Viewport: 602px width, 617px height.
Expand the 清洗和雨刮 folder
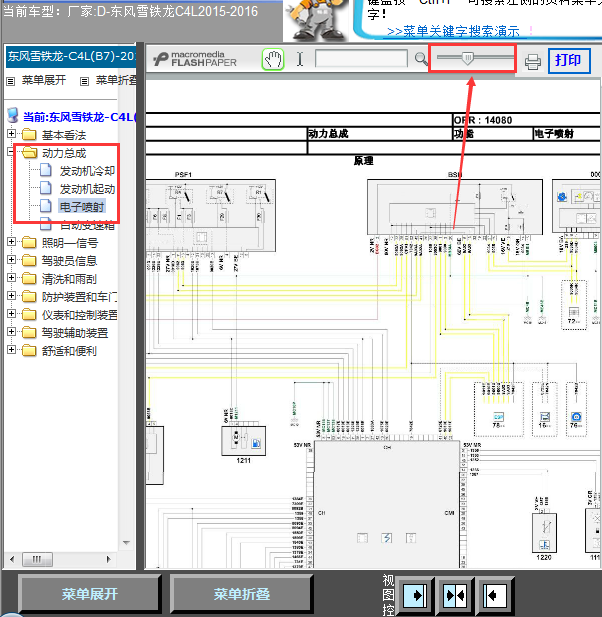11,278
